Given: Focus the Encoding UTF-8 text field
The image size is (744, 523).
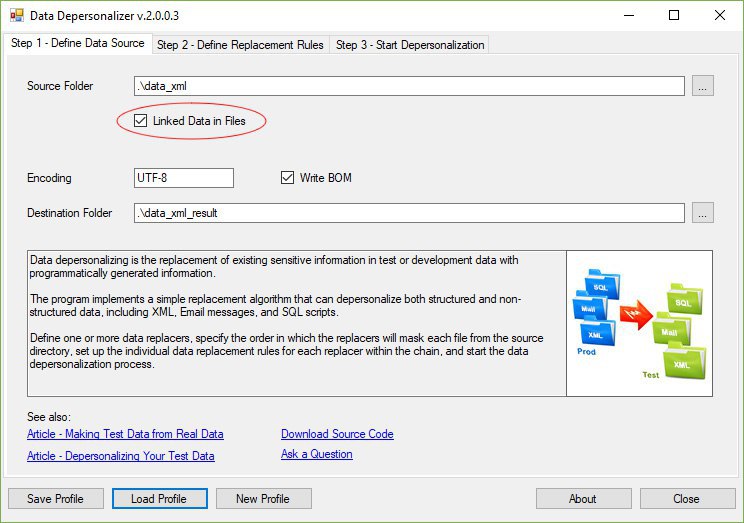Looking at the screenshot, I should pyautogui.click(x=184, y=178).
